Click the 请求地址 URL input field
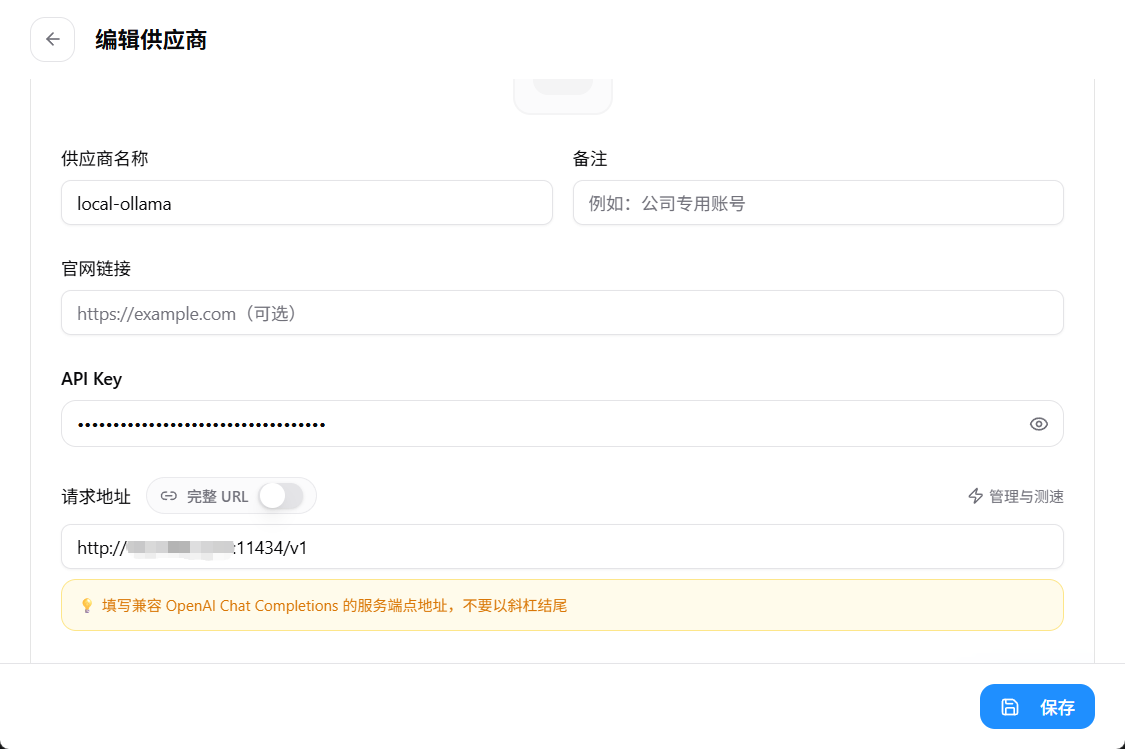Viewport: 1125px width, 749px height. (562, 547)
